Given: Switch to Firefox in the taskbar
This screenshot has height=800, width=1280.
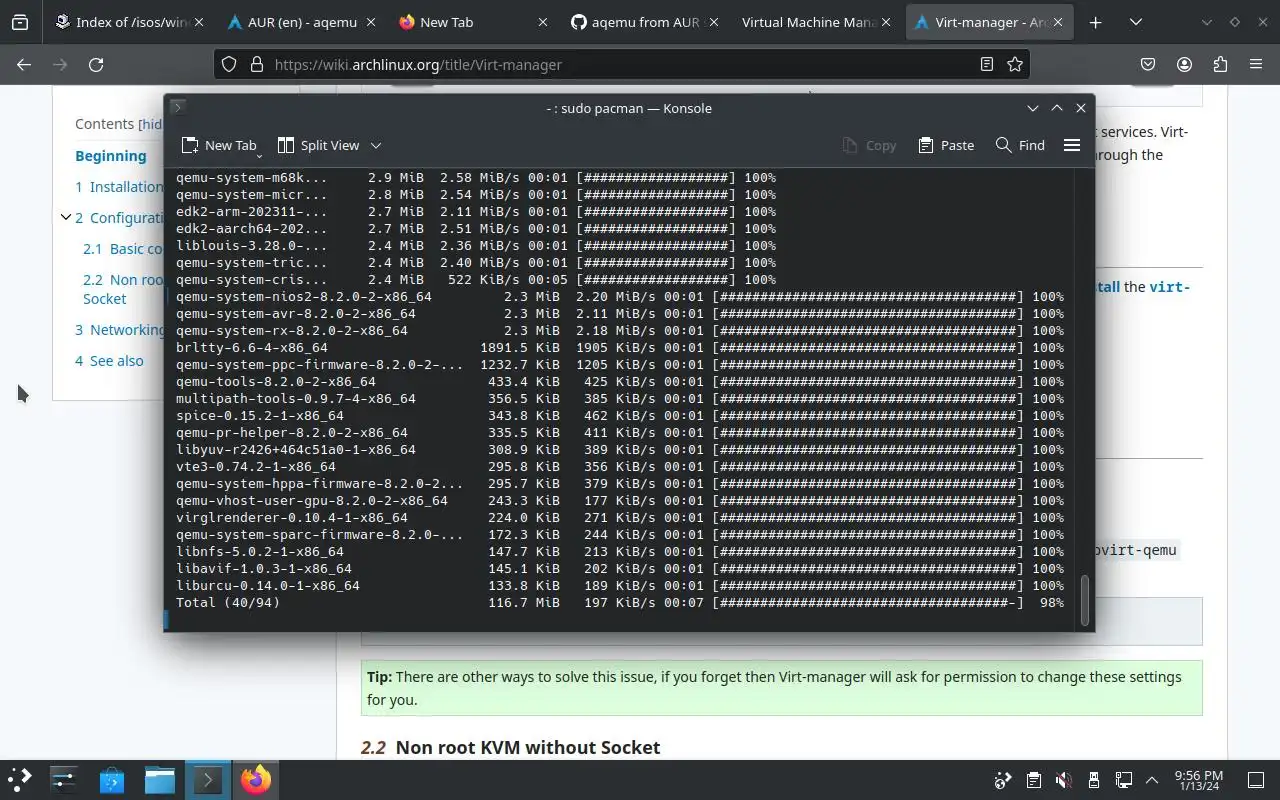Looking at the screenshot, I should 255,779.
